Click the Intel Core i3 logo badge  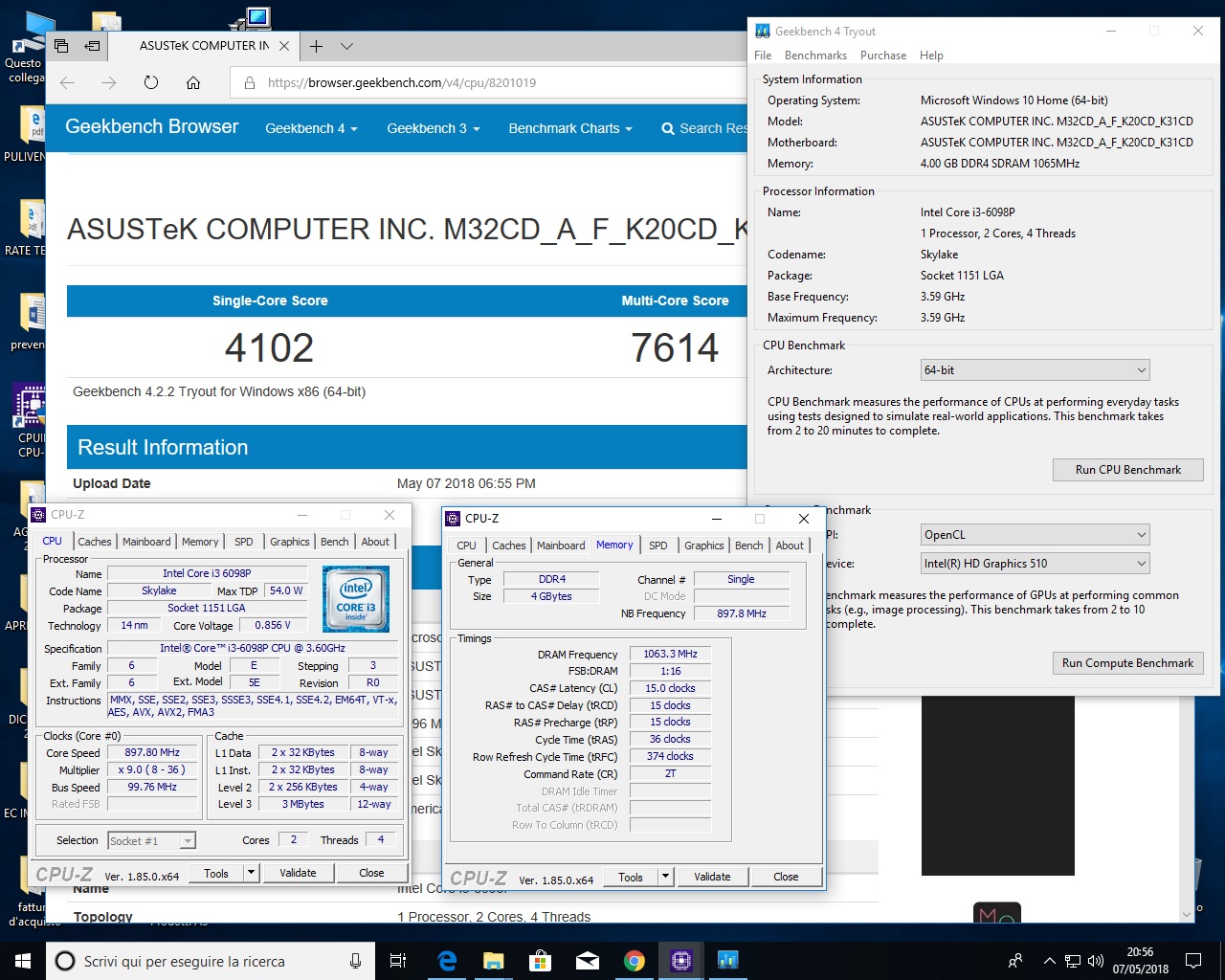tap(356, 599)
